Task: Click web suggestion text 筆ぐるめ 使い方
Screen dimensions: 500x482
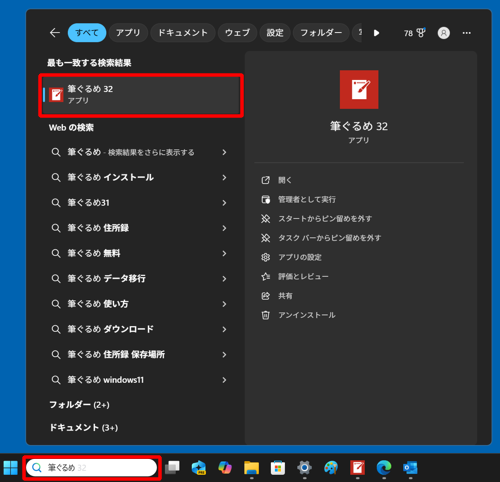Action: [x=98, y=304]
